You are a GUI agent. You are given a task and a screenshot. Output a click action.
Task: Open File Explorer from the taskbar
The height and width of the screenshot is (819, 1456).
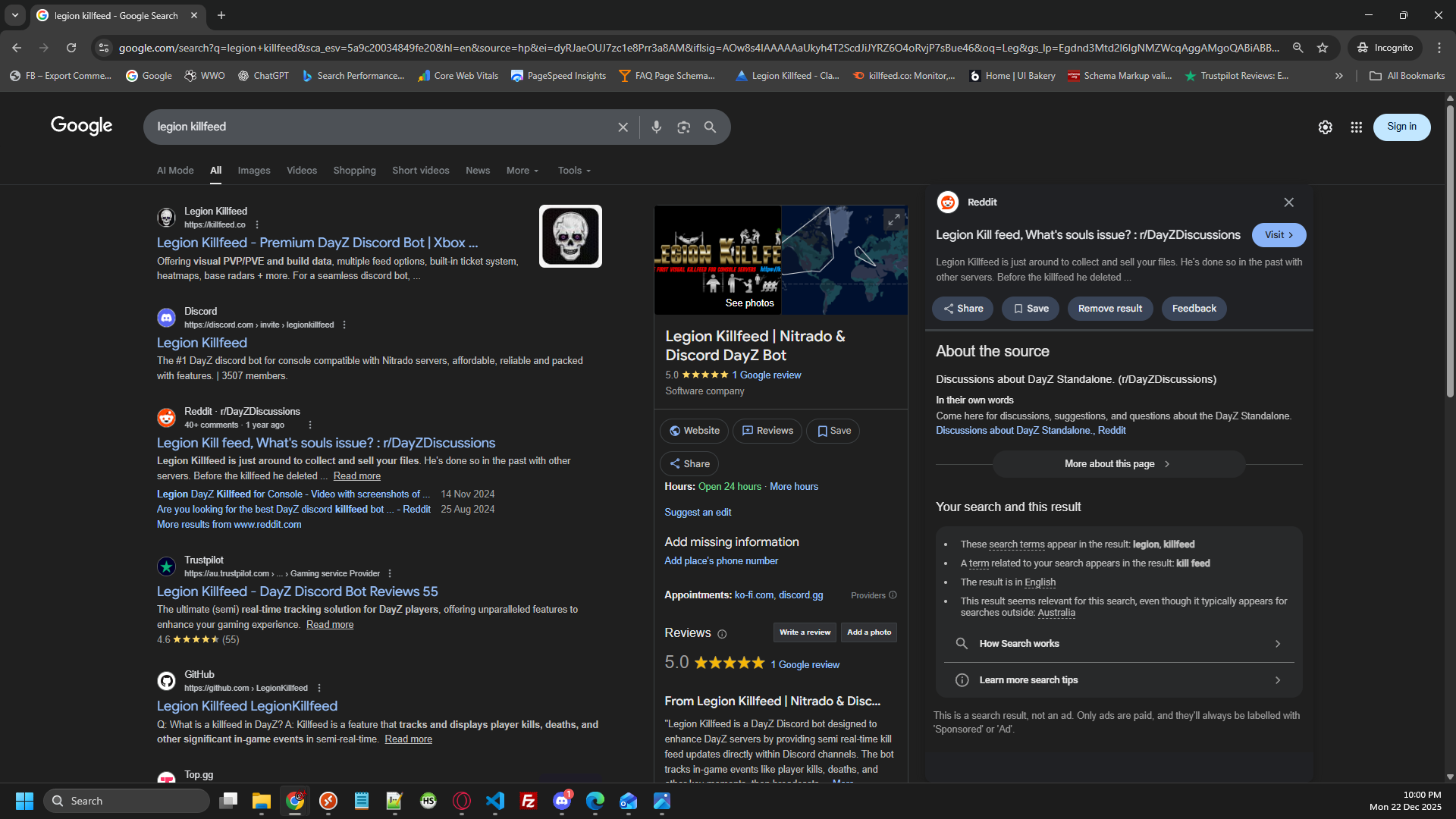click(262, 801)
